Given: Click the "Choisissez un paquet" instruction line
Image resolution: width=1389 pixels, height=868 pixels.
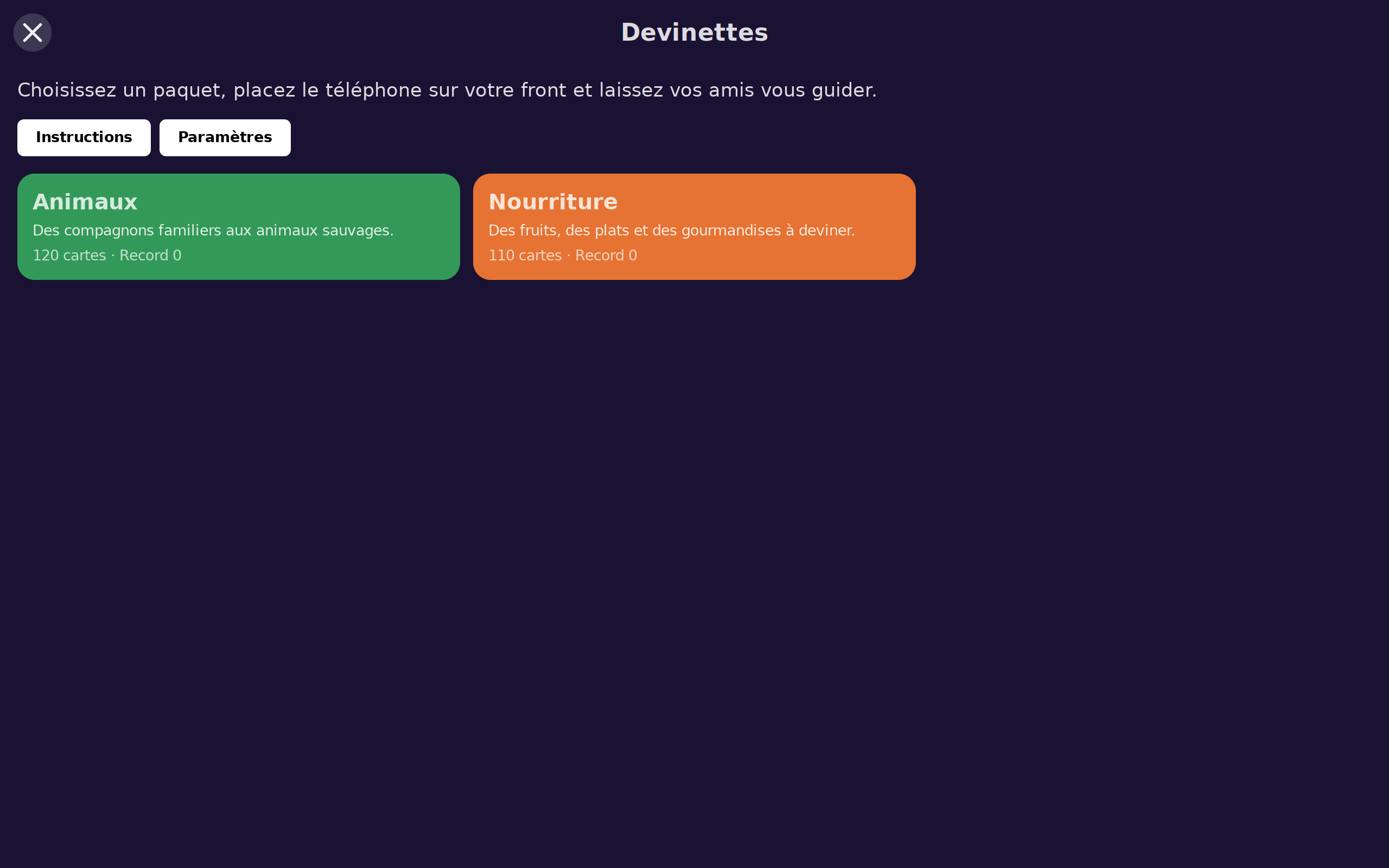Looking at the screenshot, I should click(x=447, y=91).
